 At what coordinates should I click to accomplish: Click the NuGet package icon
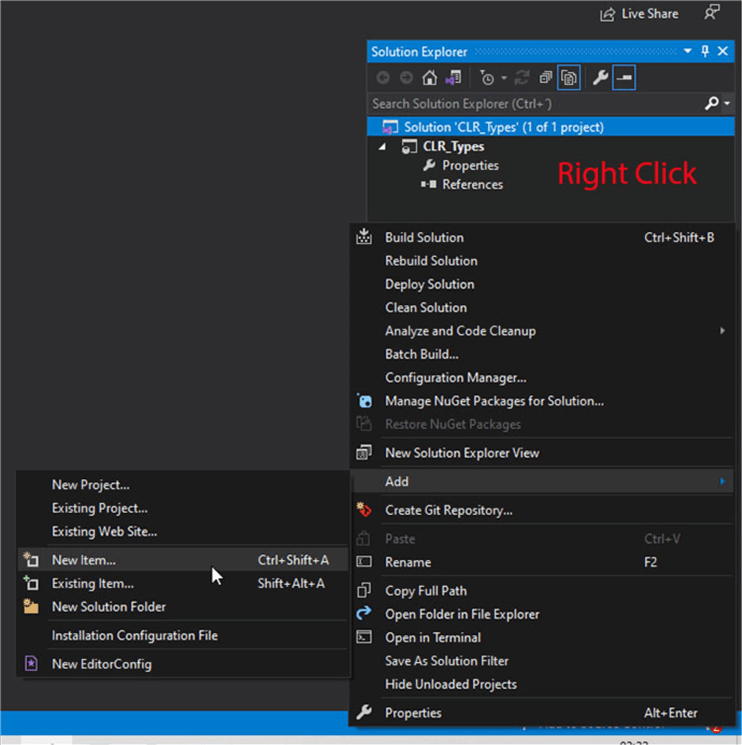tap(364, 401)
